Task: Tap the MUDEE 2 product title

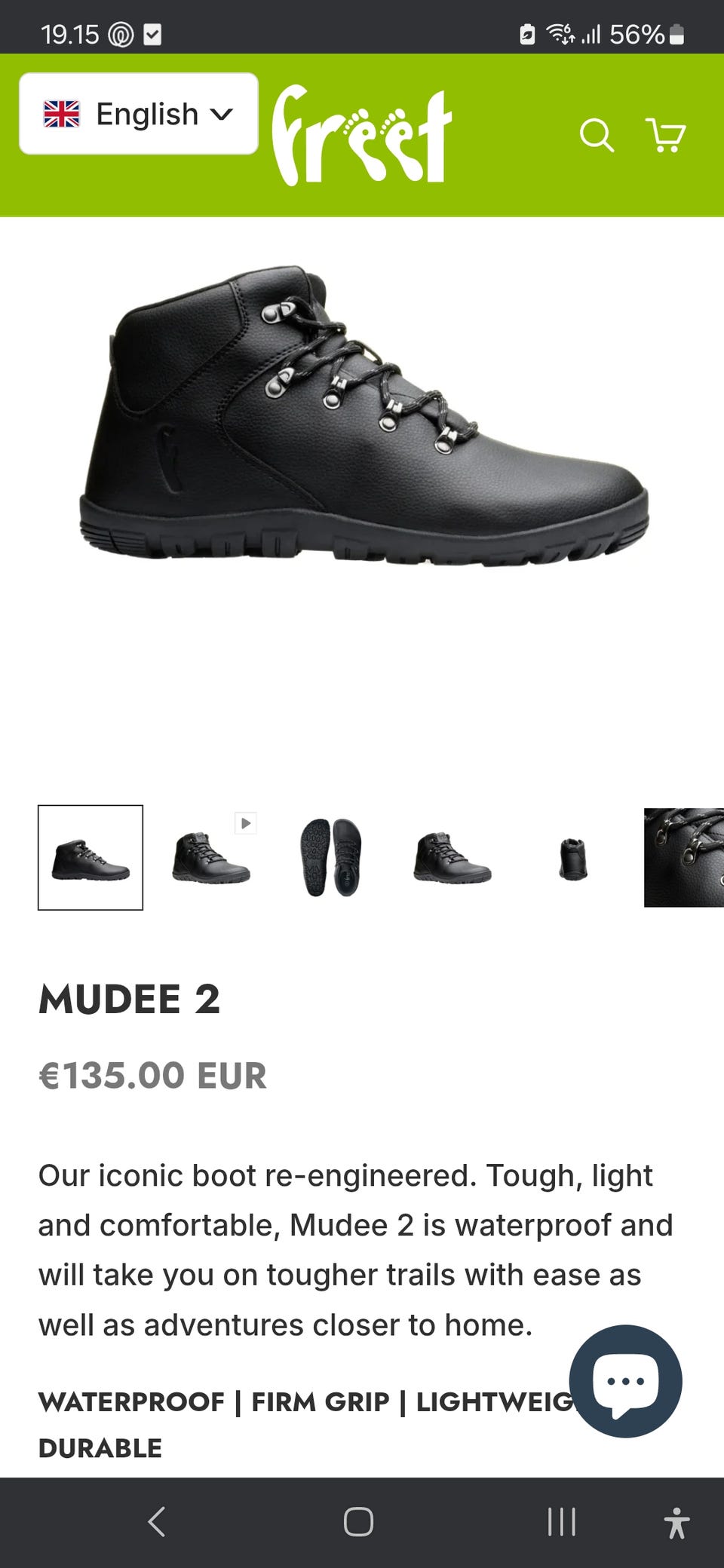Action: click(129, 1000)
